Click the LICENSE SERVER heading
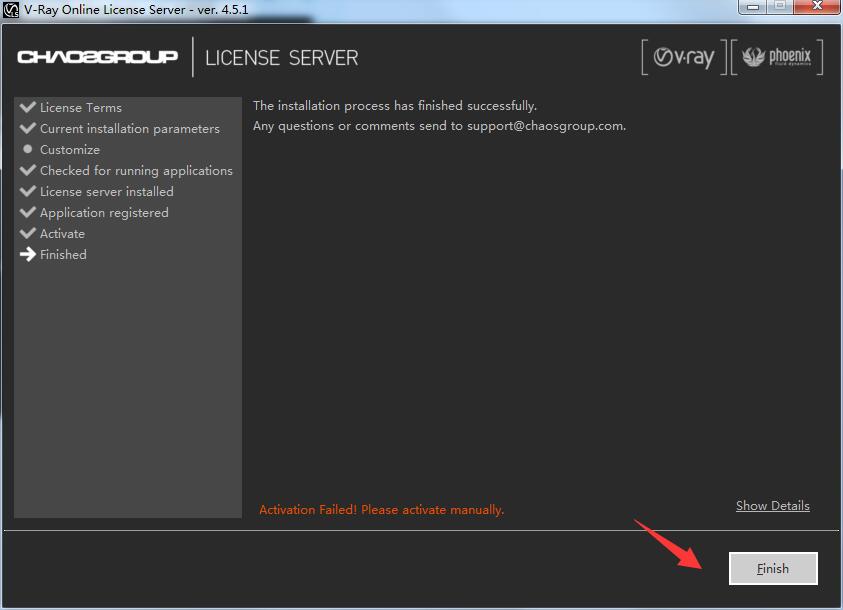 pyautogui.click(x=282, y=58)
